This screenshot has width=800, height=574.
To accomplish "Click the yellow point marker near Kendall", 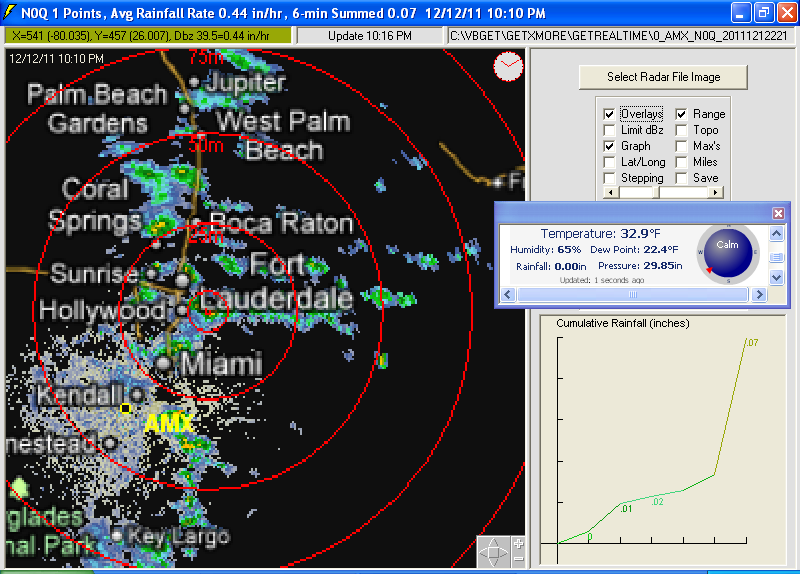I will (x=125, y=408).
